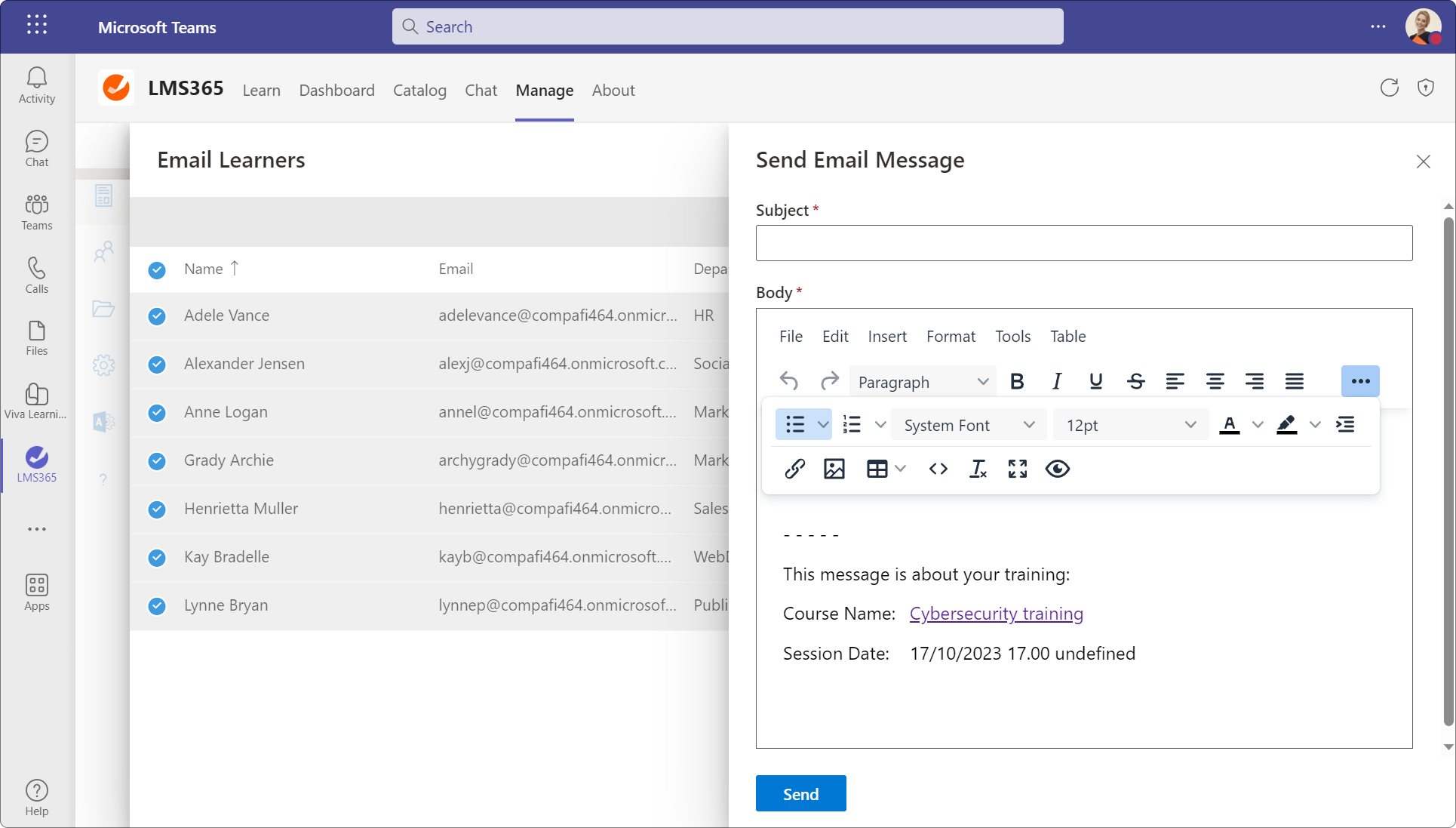Viewport: 1456px width, 828px height.
Task: Open the 12pt font size dropdown
Action: point(1131,425)
